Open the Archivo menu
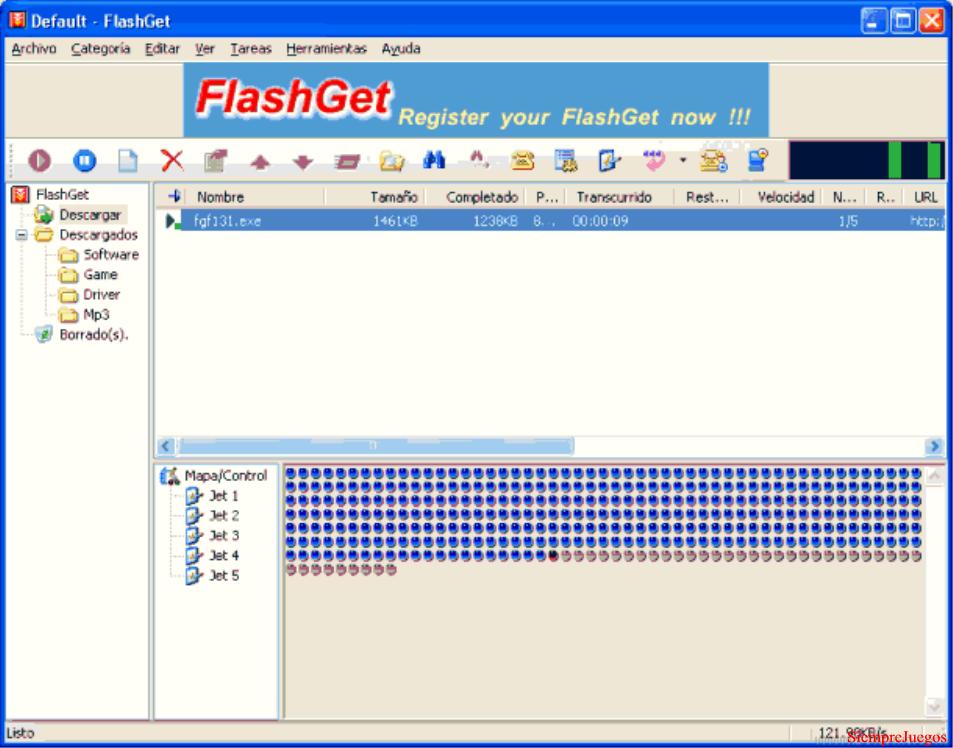 coord(34,49)
